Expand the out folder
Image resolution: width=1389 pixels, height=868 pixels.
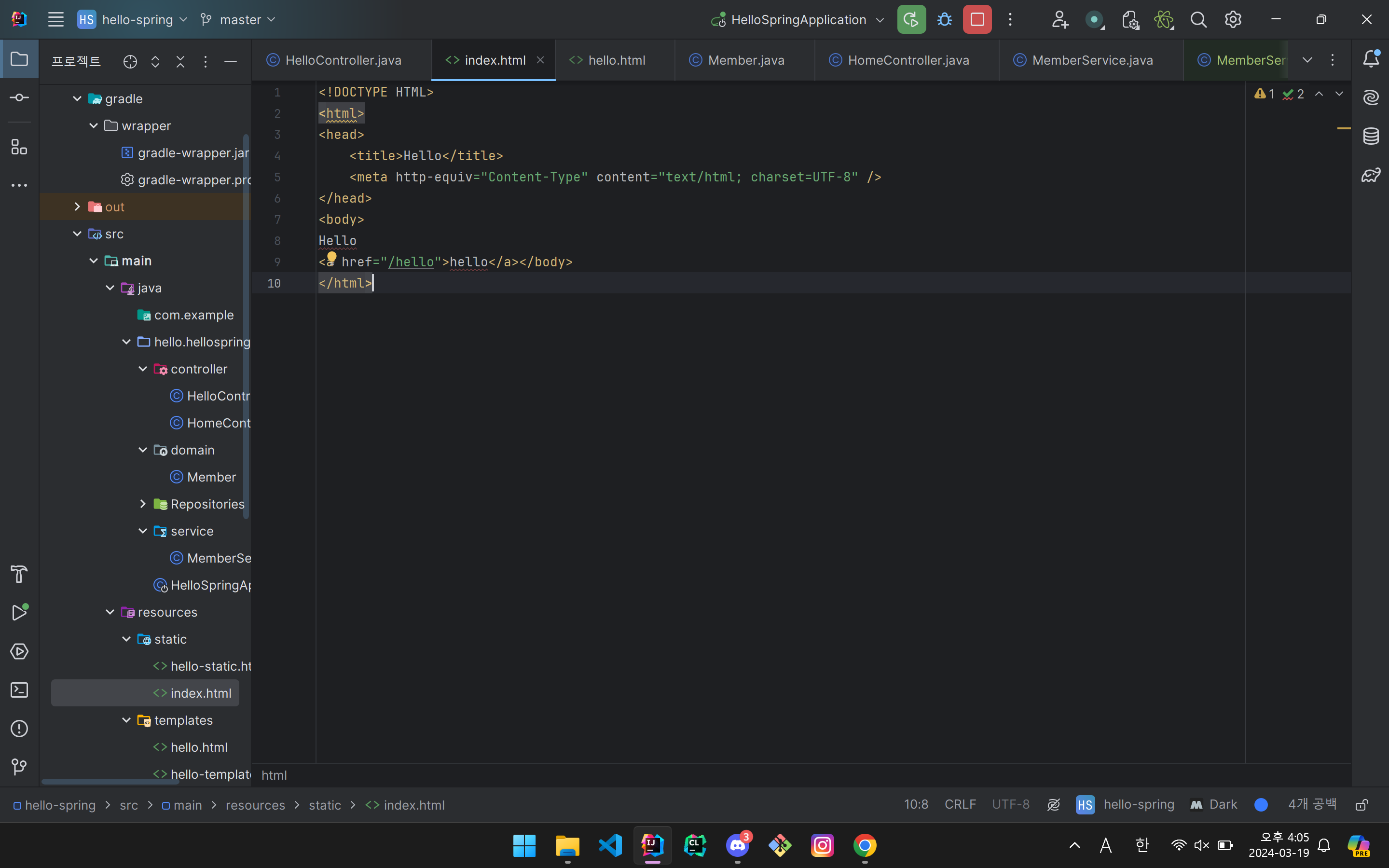[77, 206]
